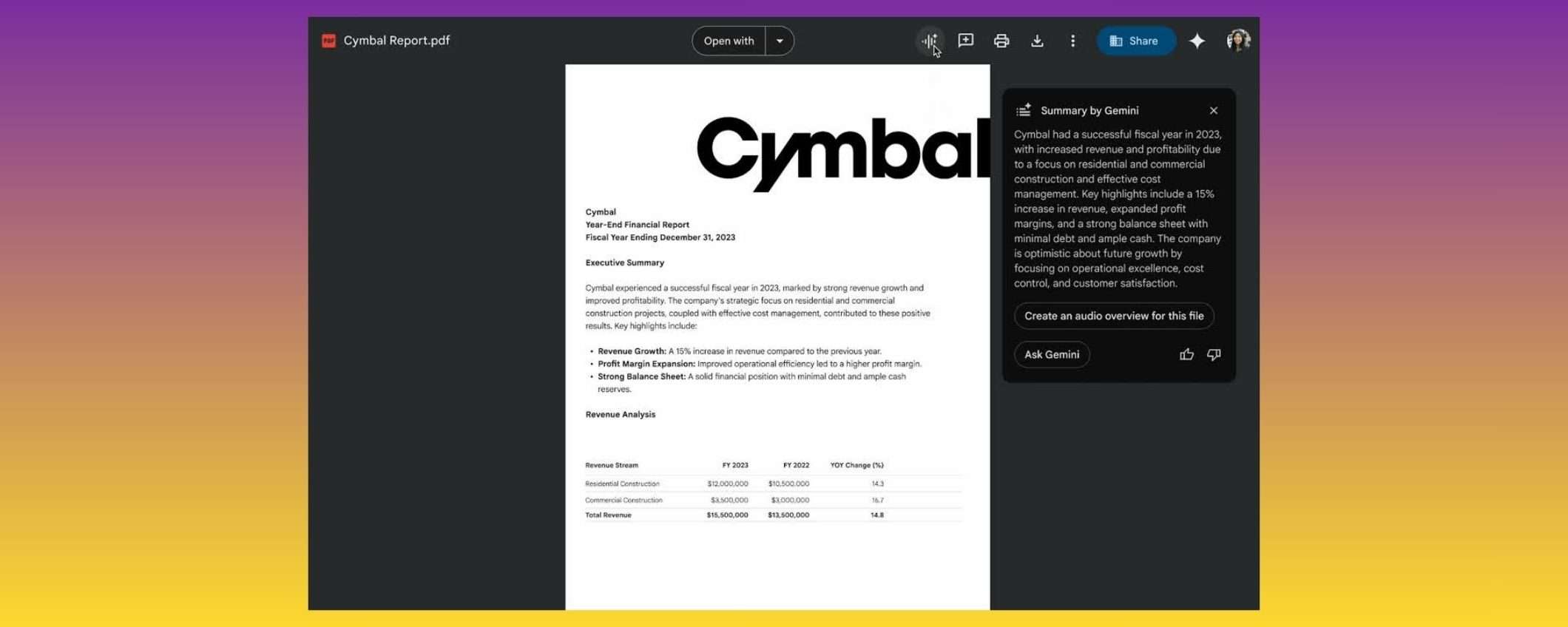1568x627 pixels.
Task: Click the Year-End Financial Report line
Action: [x=637, y=225]
